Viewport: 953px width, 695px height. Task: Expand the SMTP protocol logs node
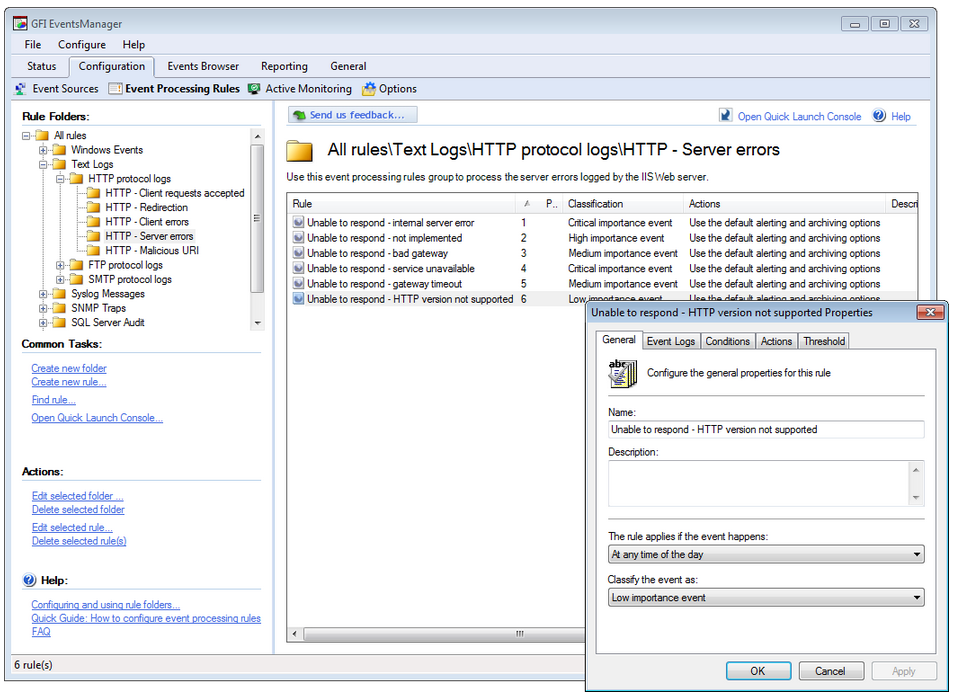coord(60,279)
